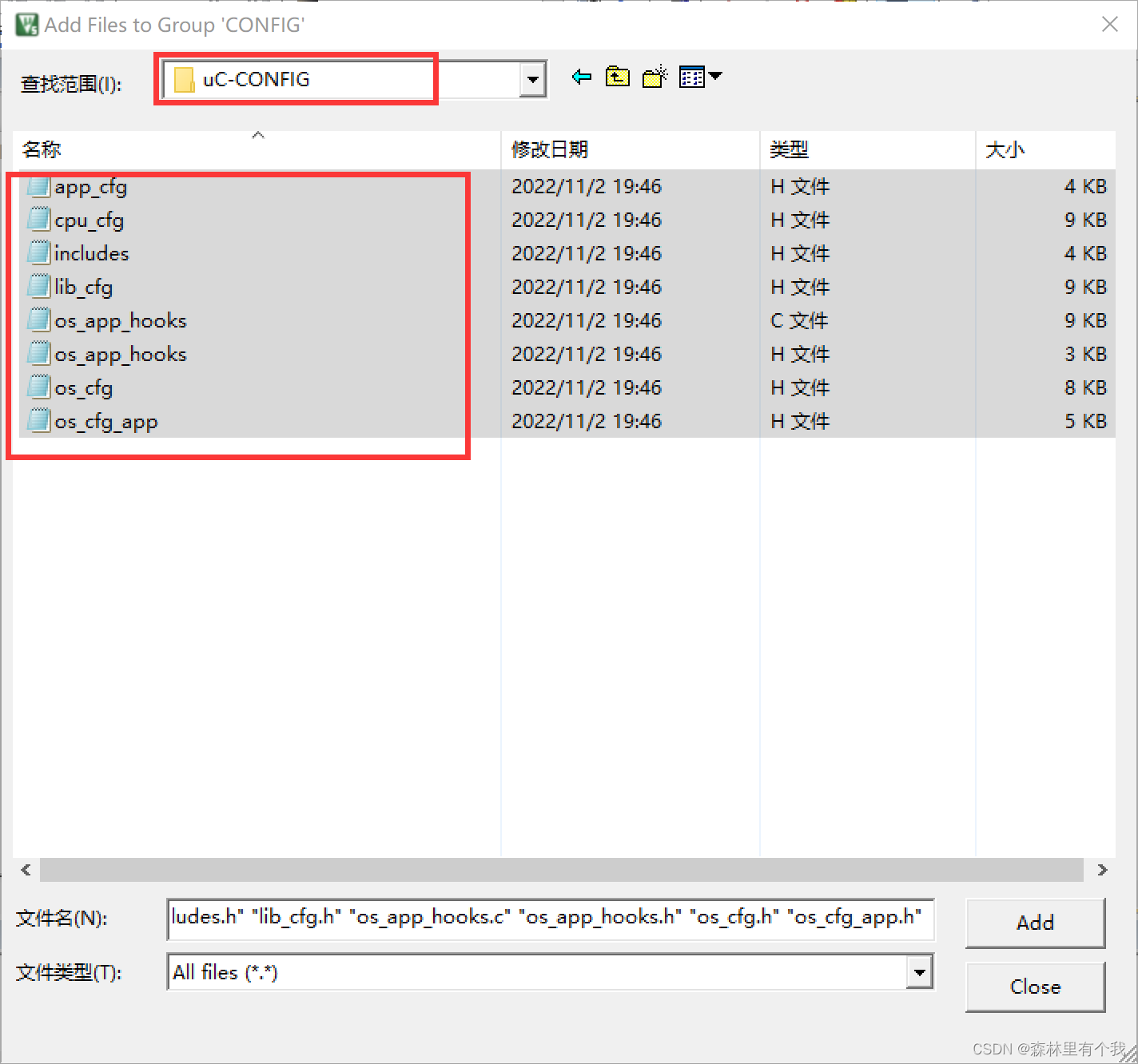Click the uC-CONFIG folder icon
The height and width of the screenshot is (1064, 1138).
click(185, 79)
